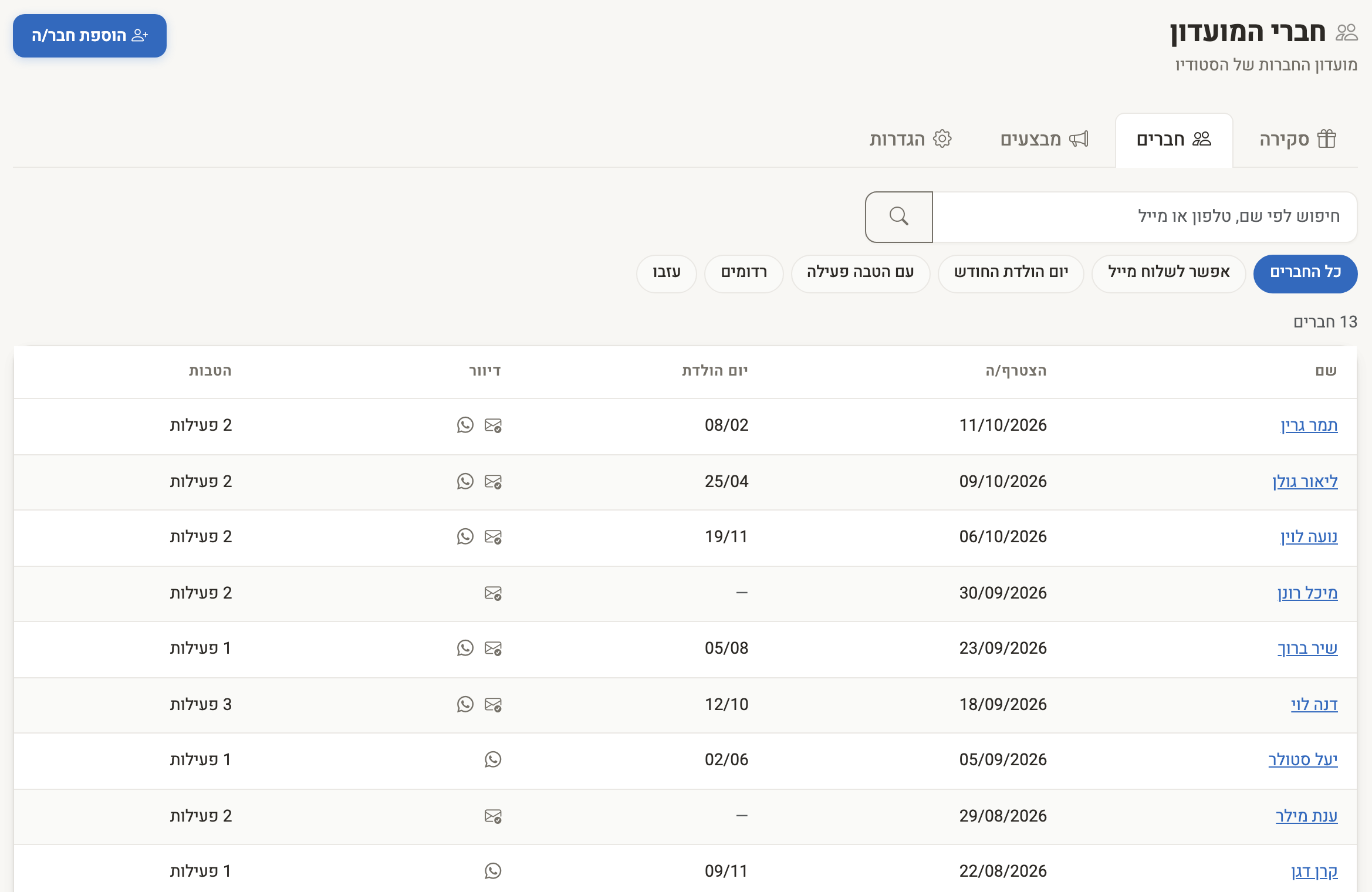Viewport: 1372px width, 892px height.
Task: Click the WhatsApp icon in ליאור גולן row
Action: 465,481
